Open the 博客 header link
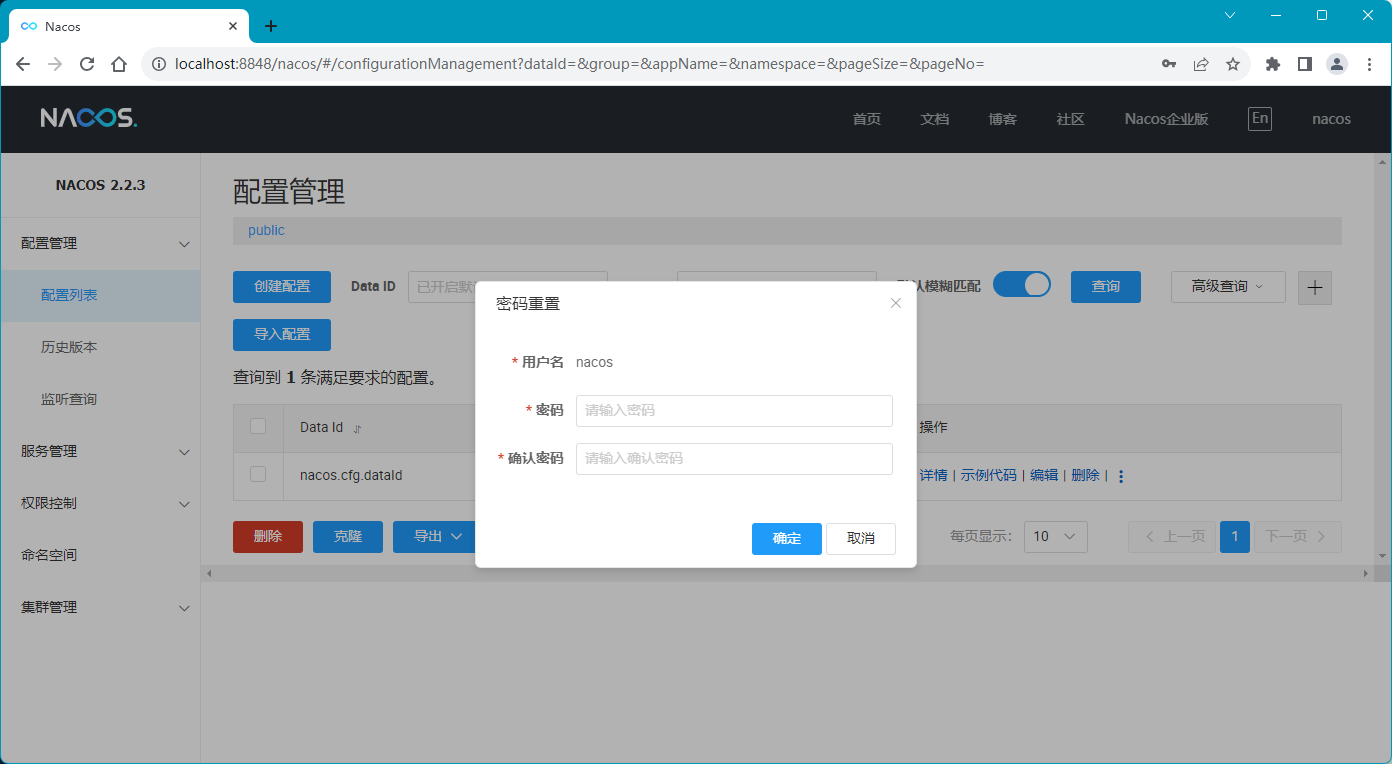The height and width of the screenshot is (764, 1392). pyautogui.click(x=1003, y=119)
